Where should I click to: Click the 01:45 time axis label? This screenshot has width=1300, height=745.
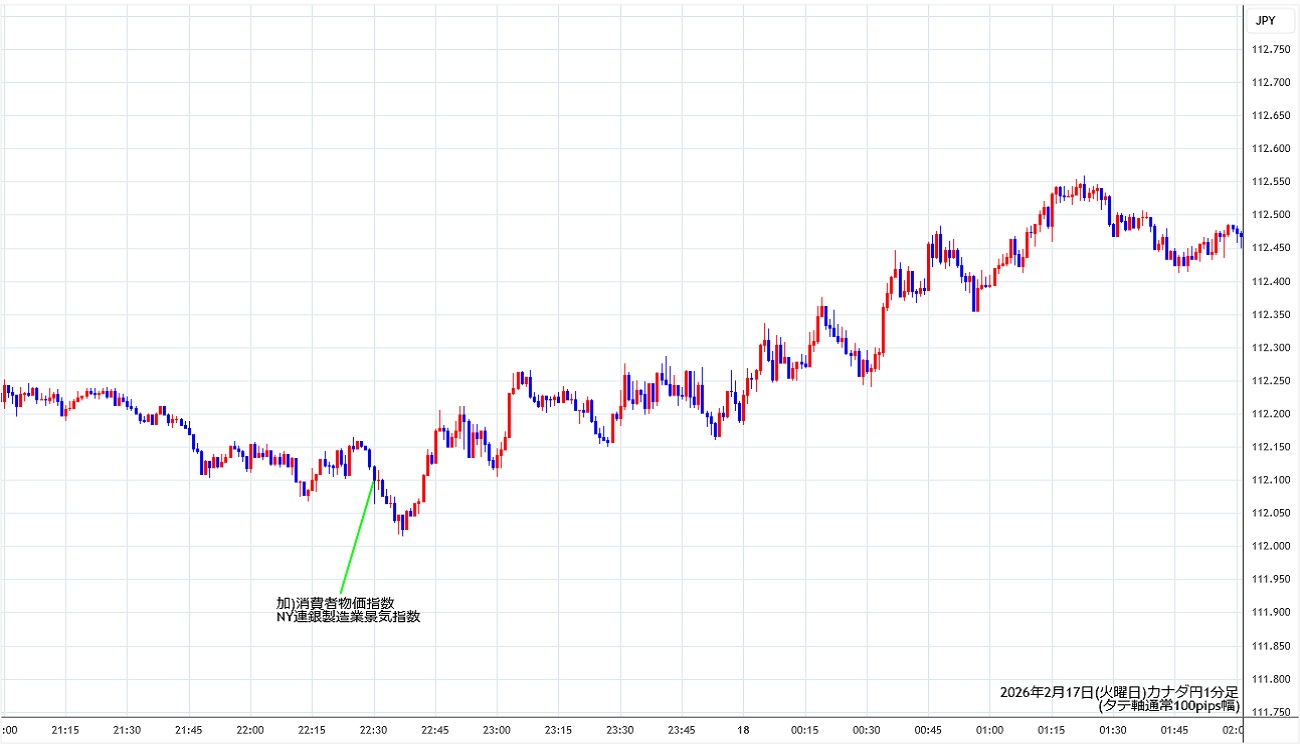[1175, 730]
